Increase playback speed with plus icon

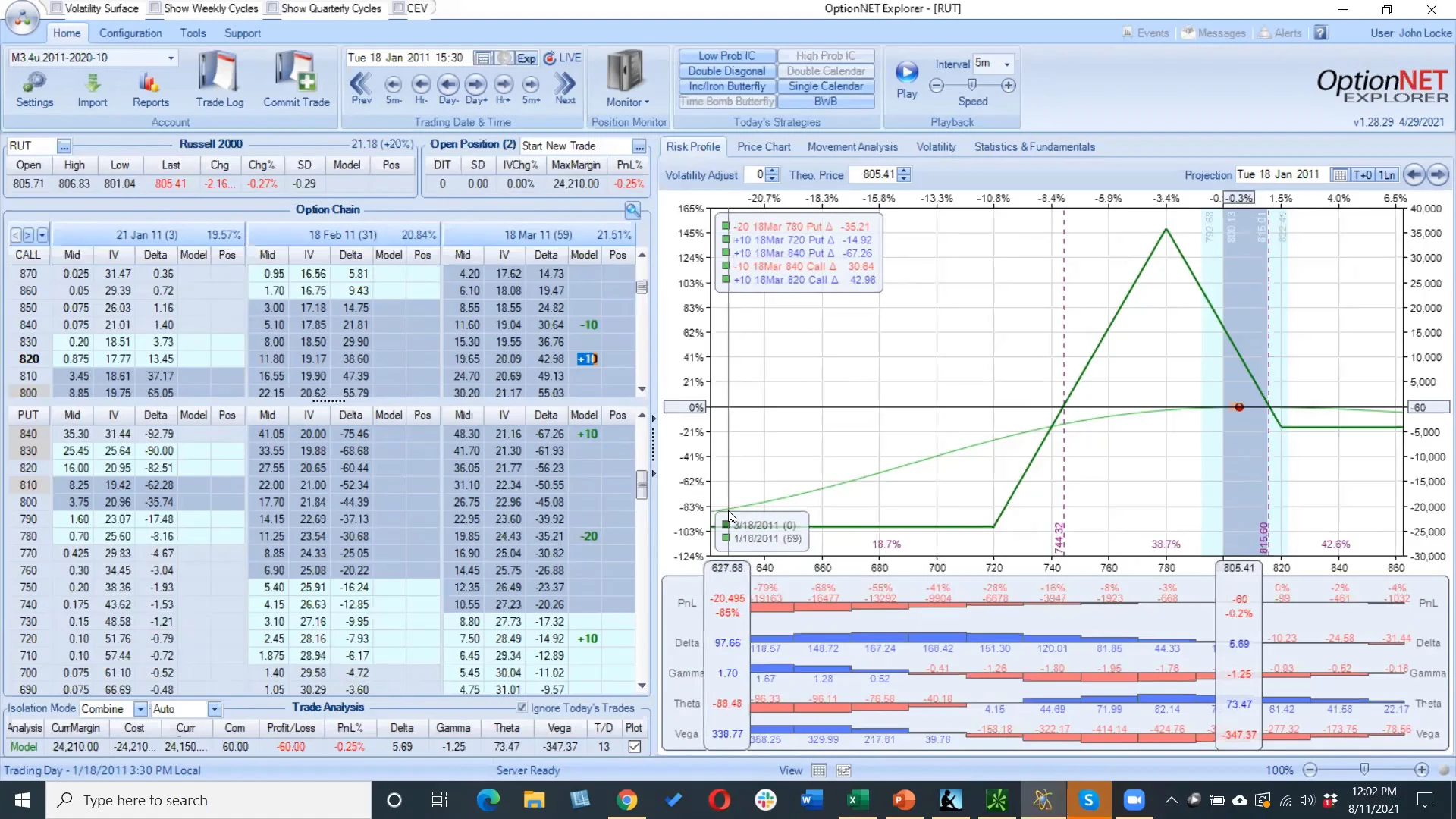pos(1009,86)
